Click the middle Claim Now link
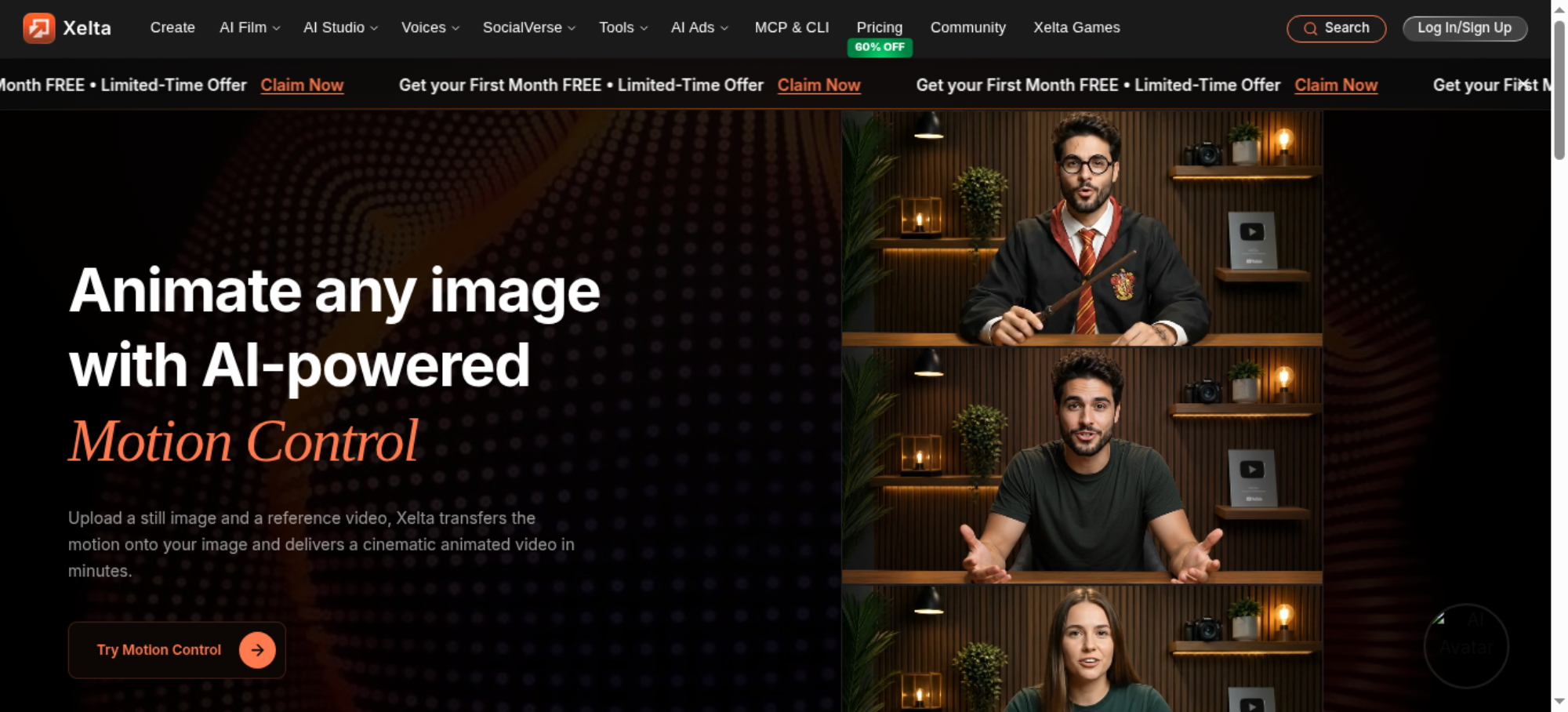This screenshot has height=712, width=1568. (x=819, y=85)
